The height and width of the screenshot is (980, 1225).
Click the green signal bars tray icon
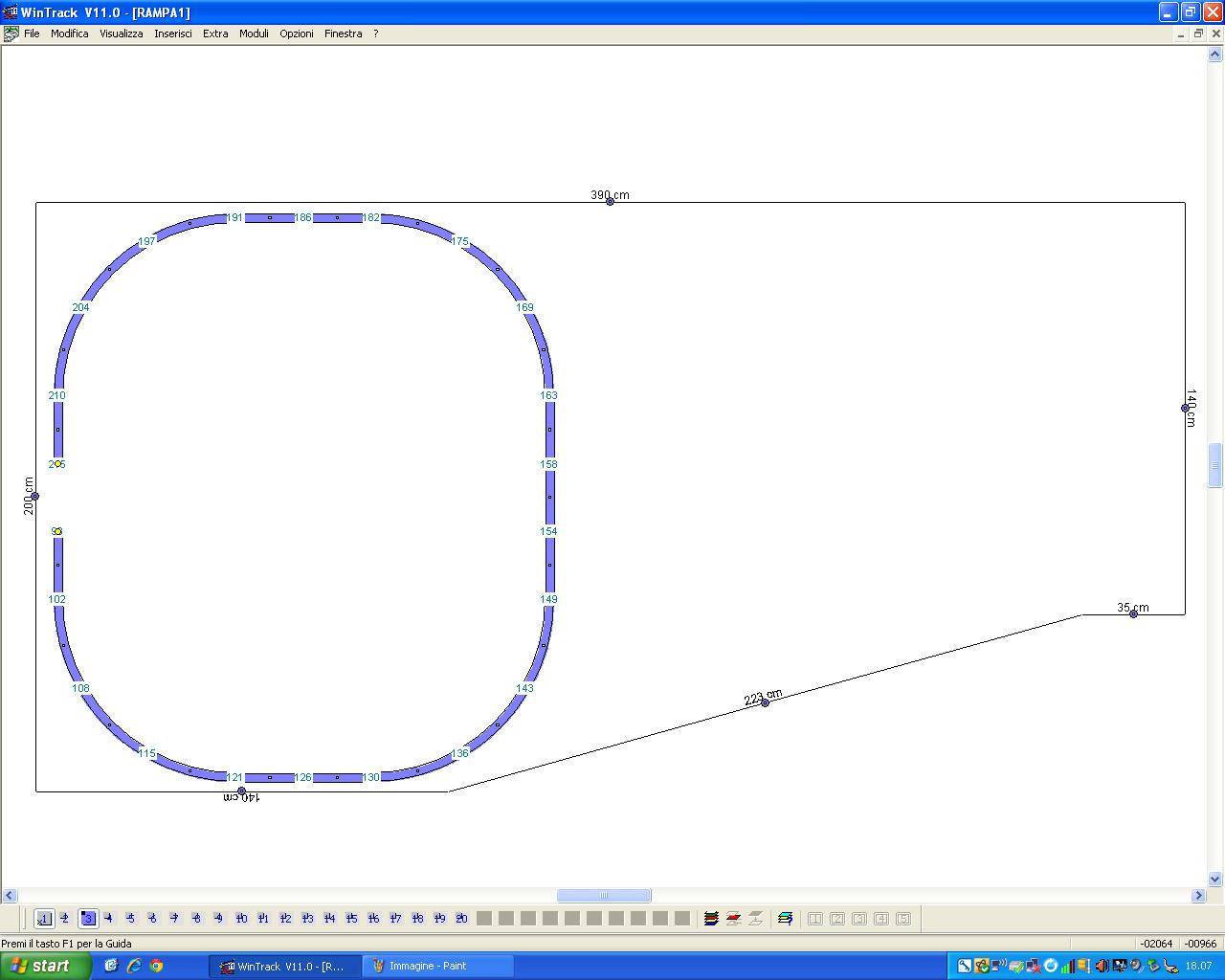coord(1067,966)
